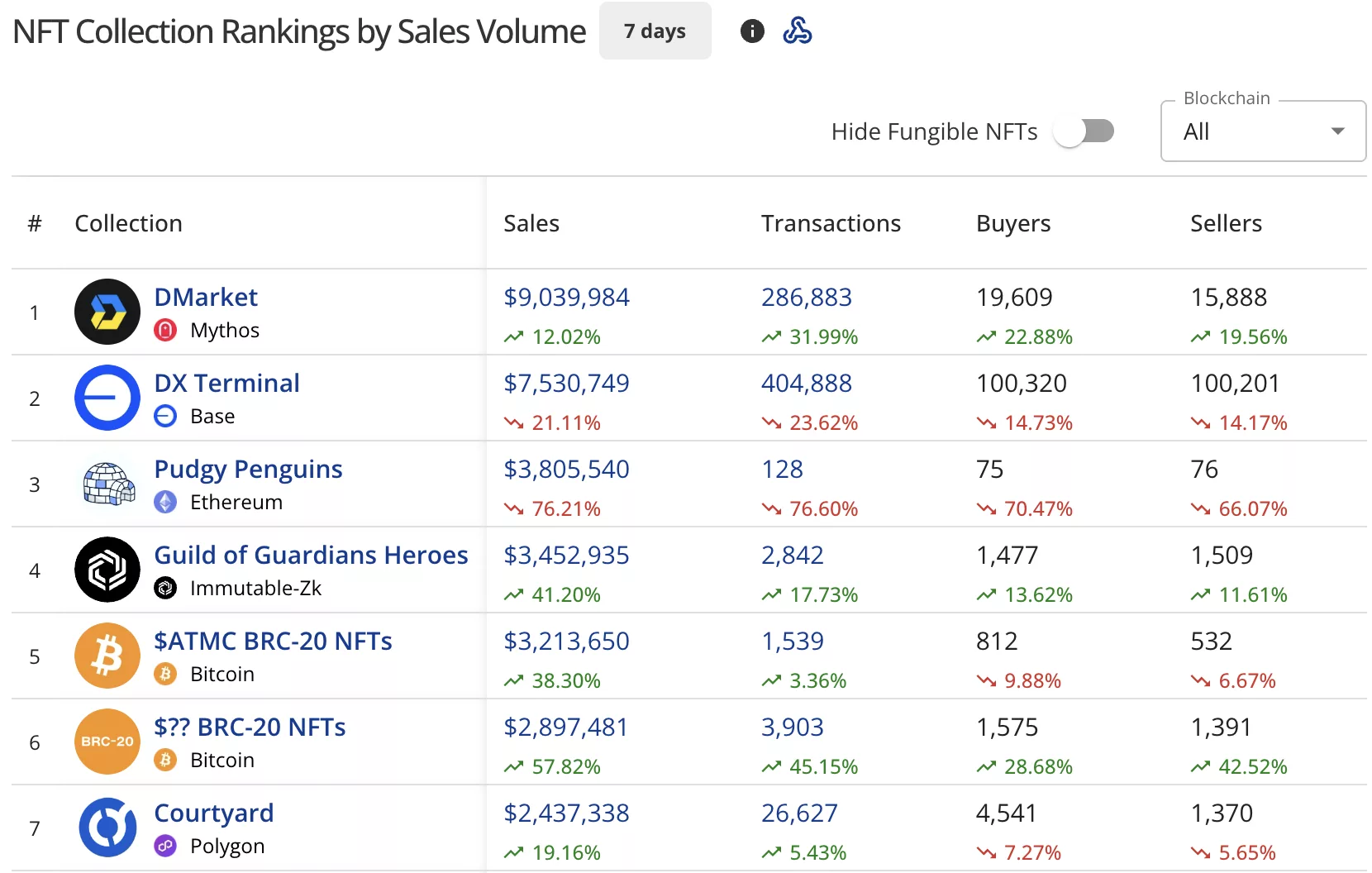Open the Courtyard collection link
This screenshot has height=873, width=1372.
[x=213, y=813]
